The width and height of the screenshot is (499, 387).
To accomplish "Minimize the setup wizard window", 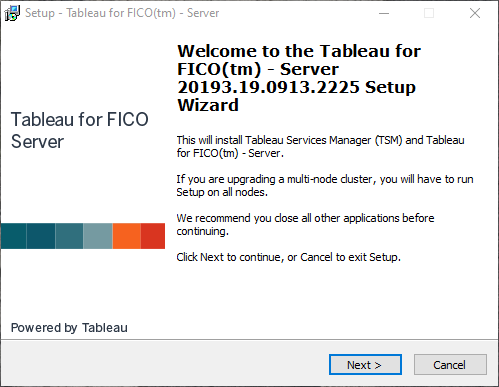I will point(384,13).
